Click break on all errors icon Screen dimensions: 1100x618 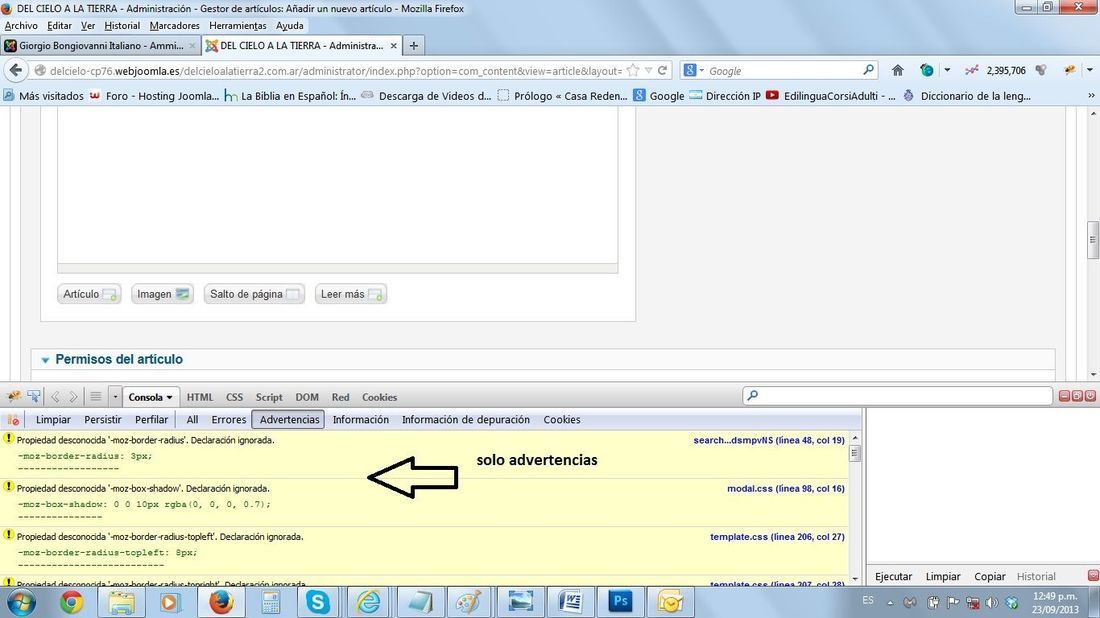click(x=13, y=419)
